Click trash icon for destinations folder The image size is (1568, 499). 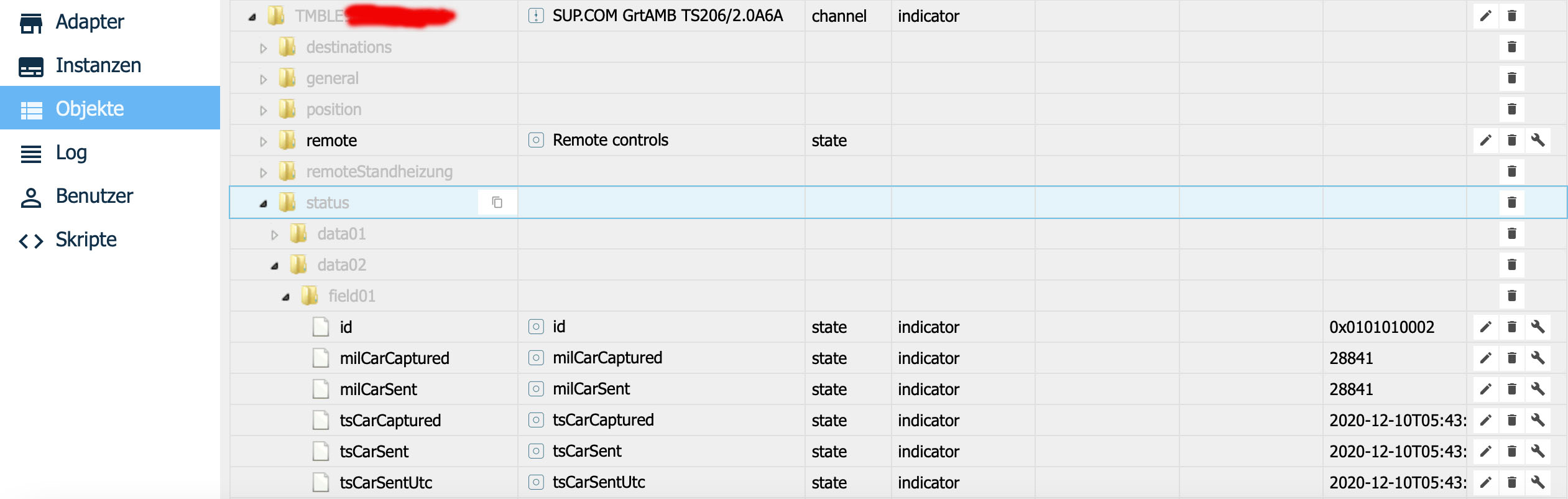pyautogui.click(x=1511, y=47)
